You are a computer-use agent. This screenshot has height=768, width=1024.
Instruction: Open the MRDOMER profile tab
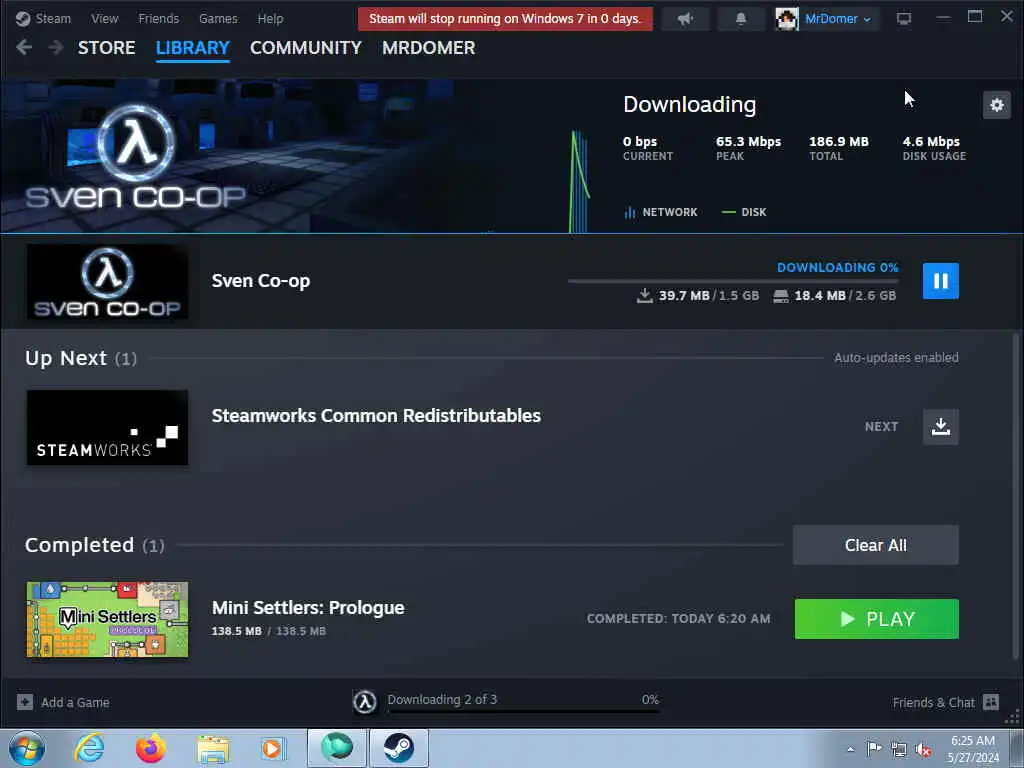point(428,48)
